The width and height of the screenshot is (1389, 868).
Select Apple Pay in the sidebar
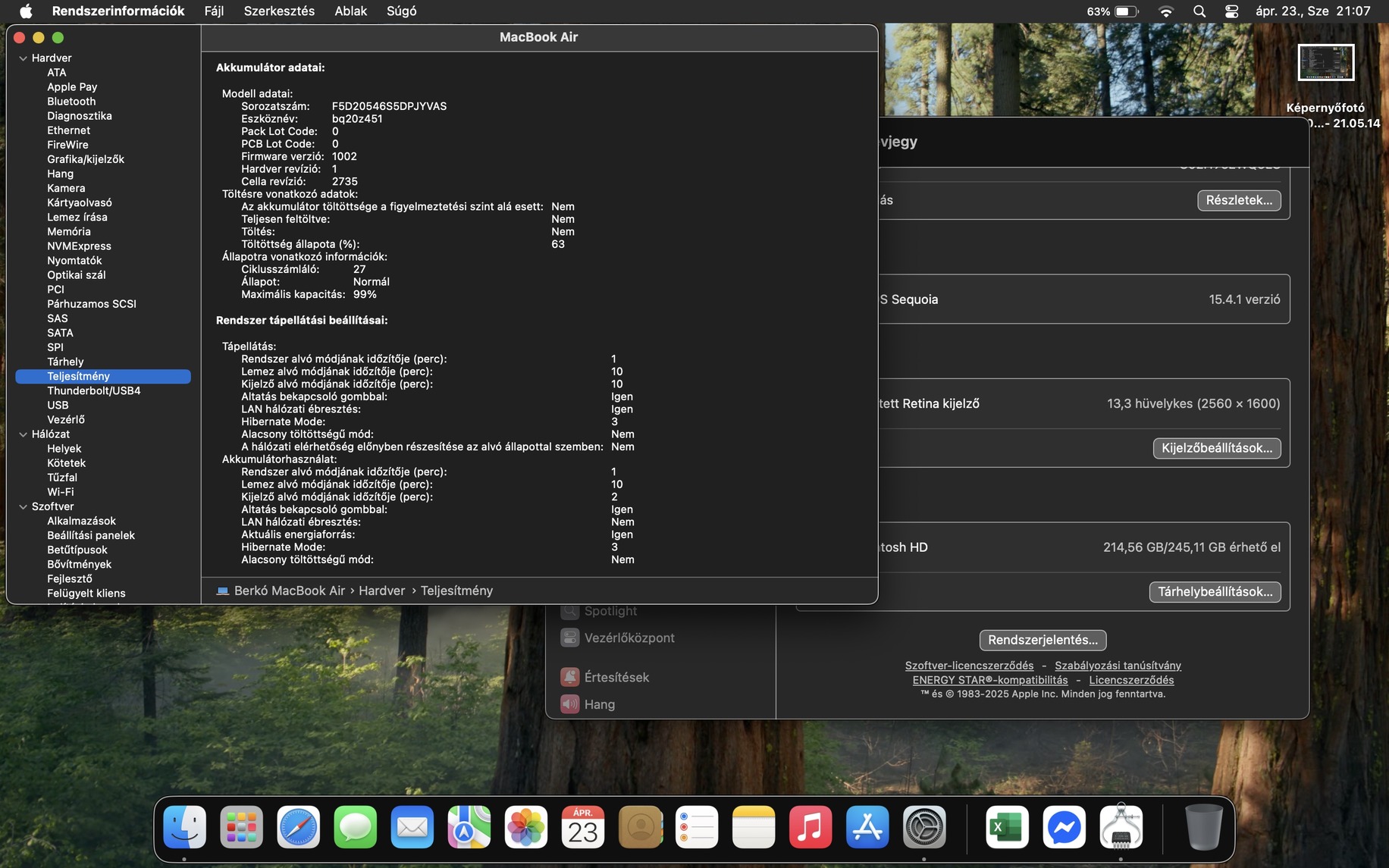coord(72,87)
